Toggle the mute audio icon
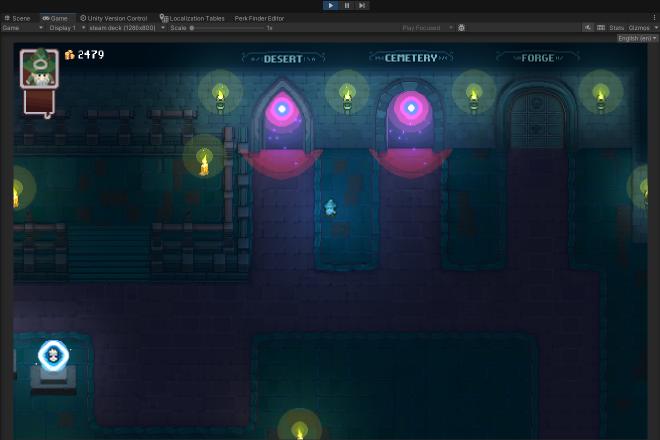660x440 pixels. coord(587,28)
